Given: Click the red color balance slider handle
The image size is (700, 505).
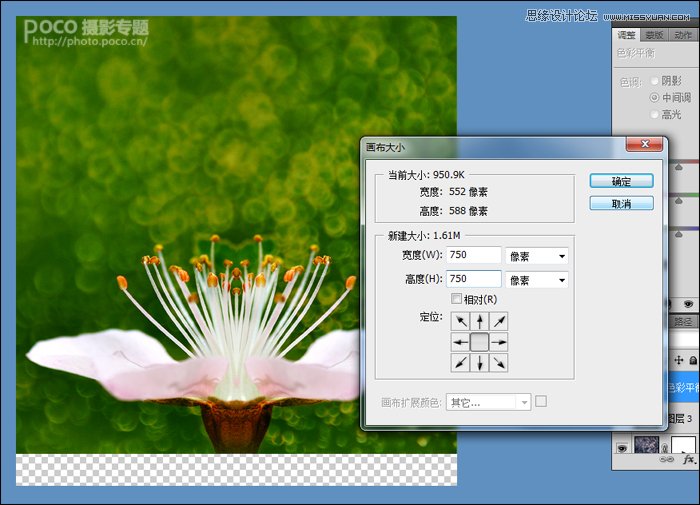Looking at the screenshot, I should click(679, 167).
